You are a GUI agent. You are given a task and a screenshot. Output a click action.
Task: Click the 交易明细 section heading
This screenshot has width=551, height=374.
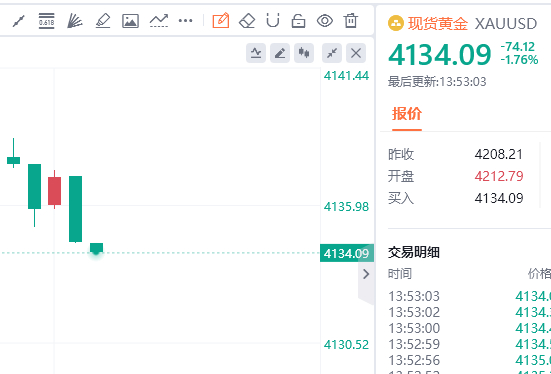[414, 252]
